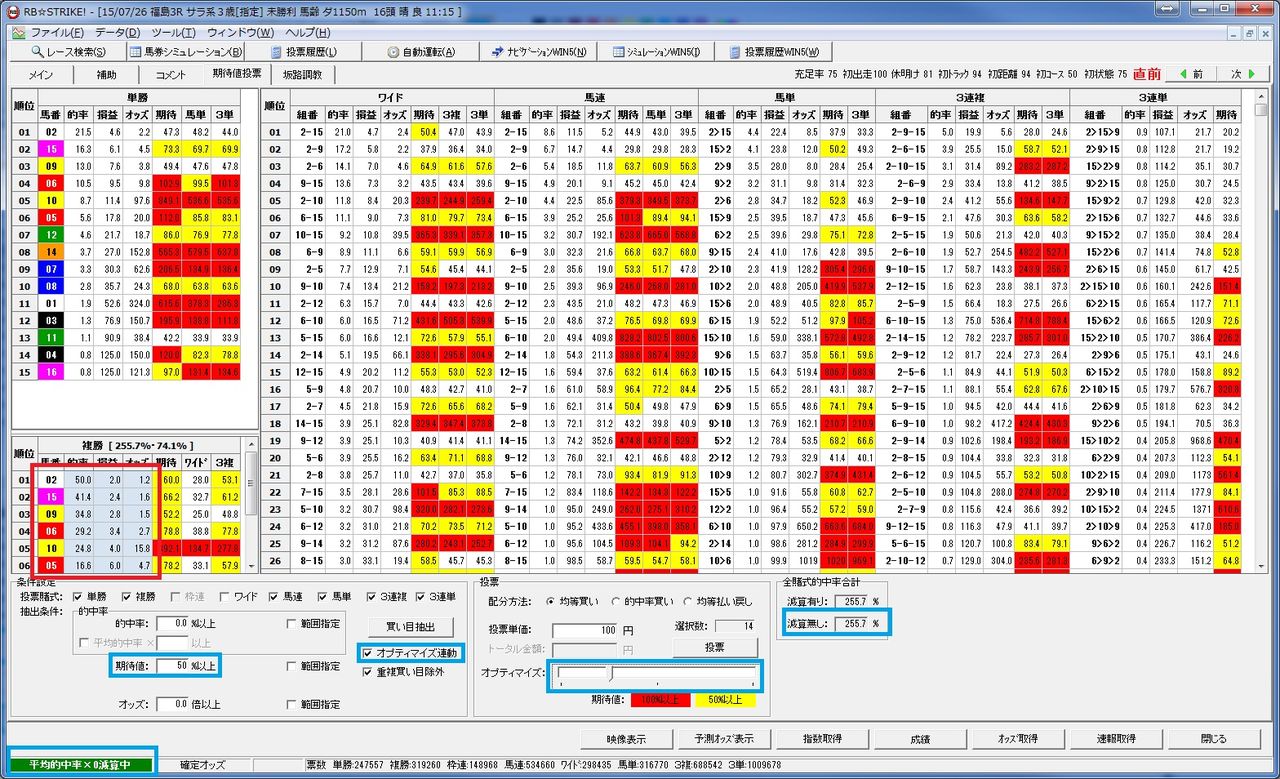Screen dimensions: 1280x779
Task: Select the 期待値投票 tab
Action: pyautogui.click(x=237, y=74)
